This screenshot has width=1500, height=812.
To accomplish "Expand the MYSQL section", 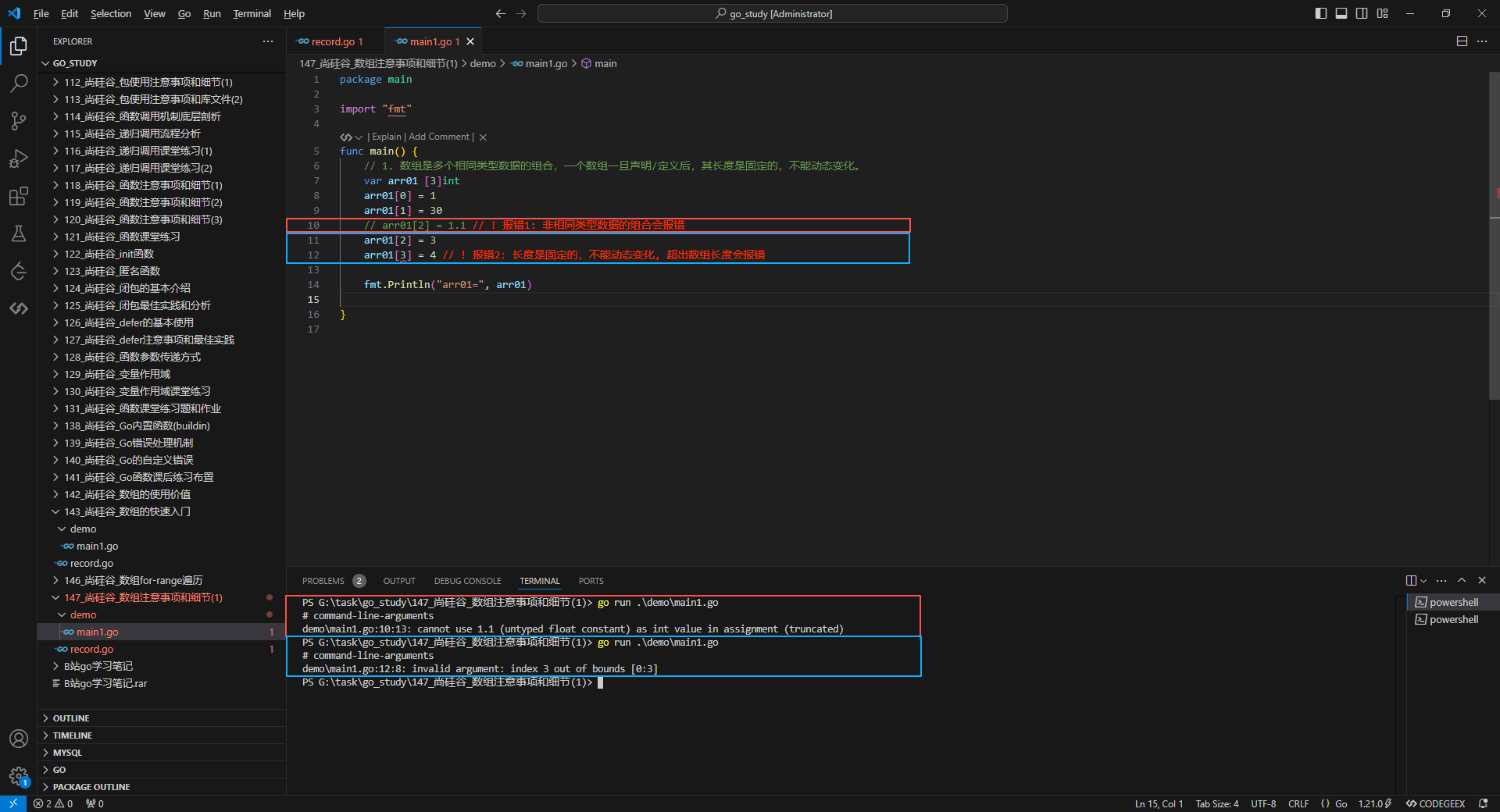I will click(x=162, y=753).
